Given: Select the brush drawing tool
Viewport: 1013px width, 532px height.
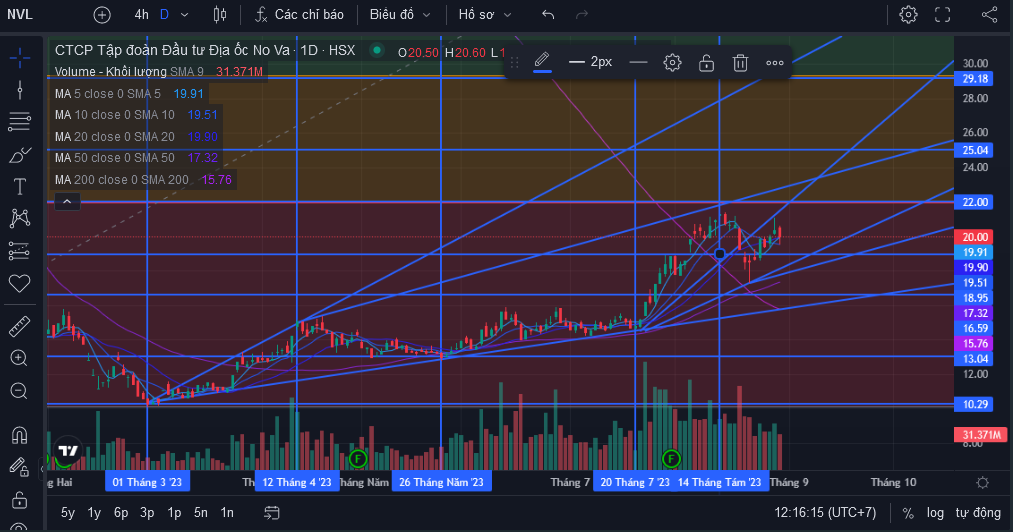Looking at the screenshot, I should (x=19, y=155).
